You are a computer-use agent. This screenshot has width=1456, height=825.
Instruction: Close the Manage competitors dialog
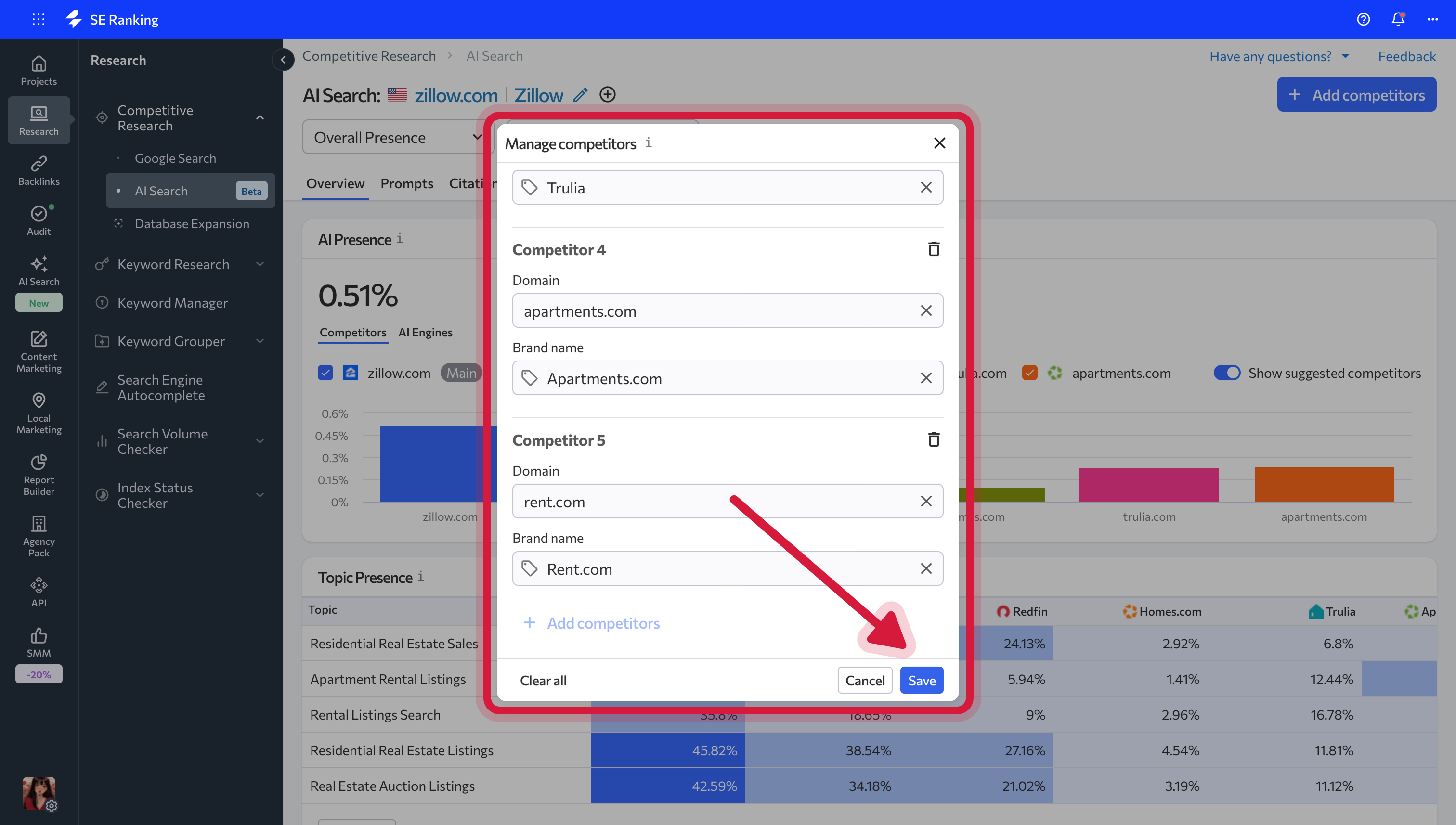[x=940, y=143]
